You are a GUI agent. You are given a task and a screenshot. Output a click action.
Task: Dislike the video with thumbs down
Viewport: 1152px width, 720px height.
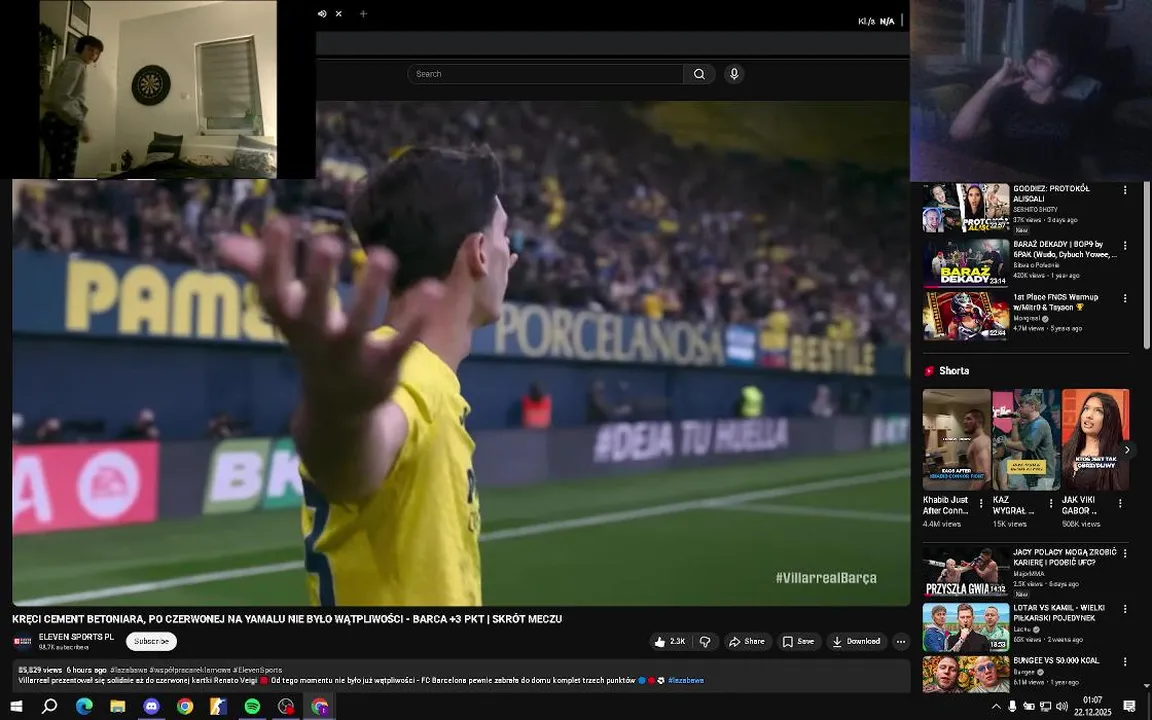[x=705, y=641]
